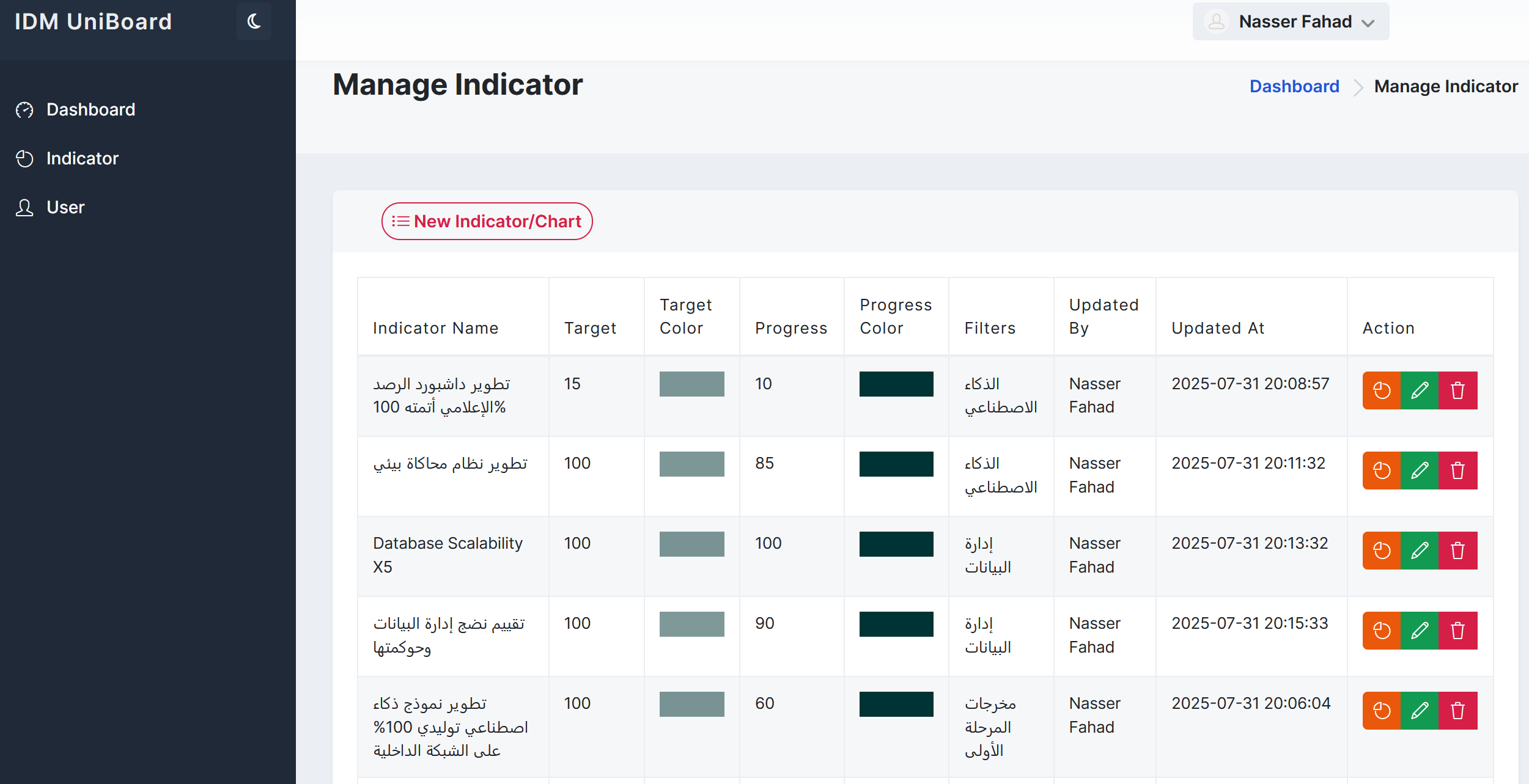Click Dashboard breadcrumb link
Viewport: 1529px width, 784px height.
click(1294, 87)
